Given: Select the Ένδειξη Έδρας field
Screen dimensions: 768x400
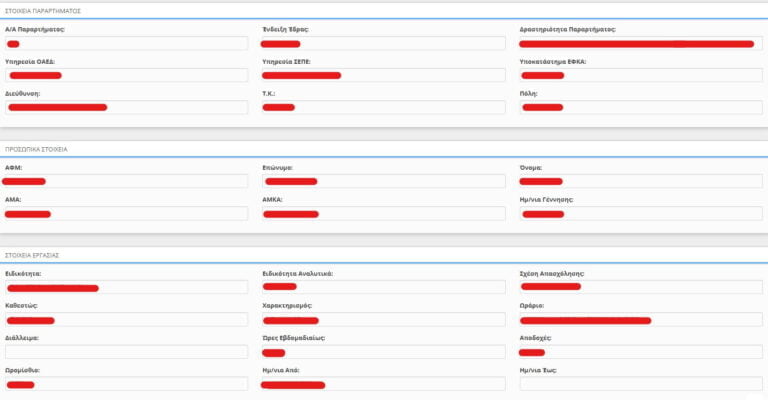Looking at the screenshot, I should (x=383, y=44).
